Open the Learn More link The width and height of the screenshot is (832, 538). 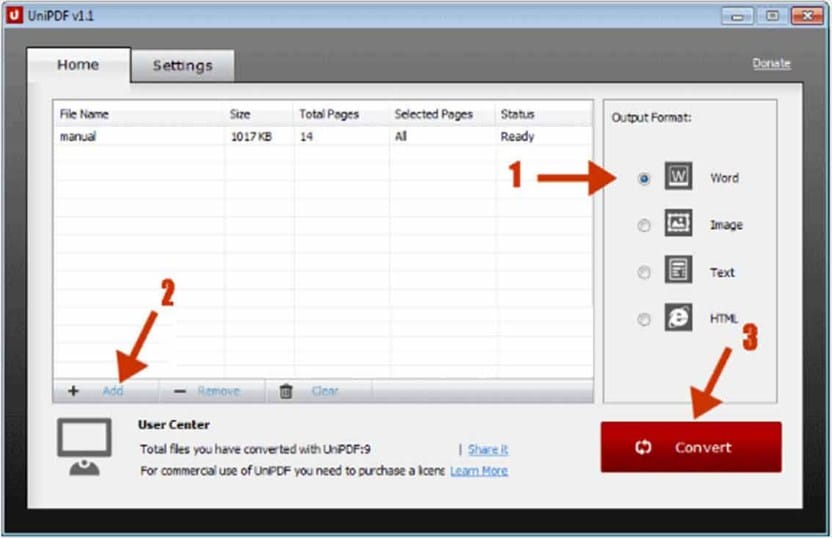click(x=479, y=471)
